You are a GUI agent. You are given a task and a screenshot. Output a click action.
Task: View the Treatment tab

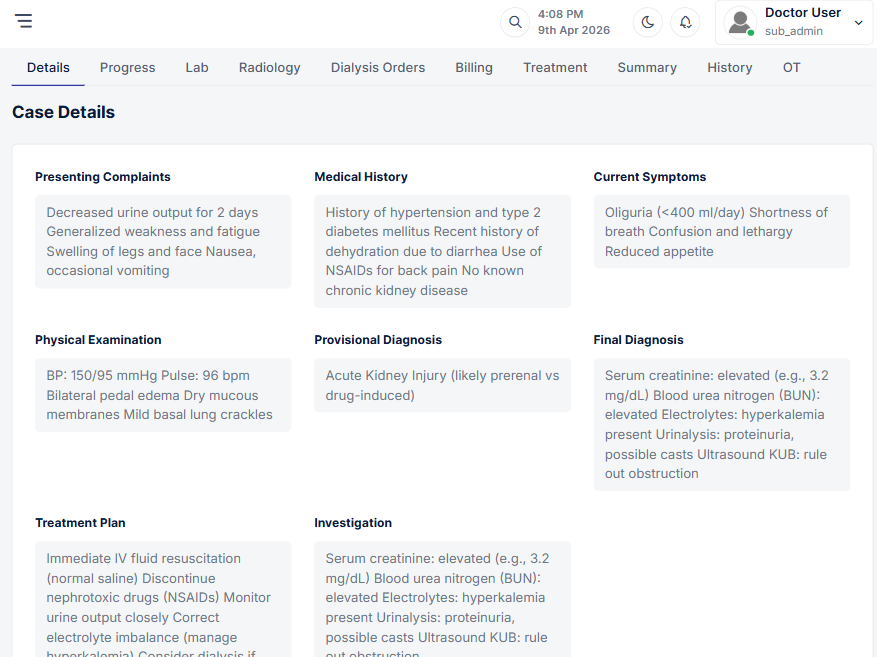555,68
